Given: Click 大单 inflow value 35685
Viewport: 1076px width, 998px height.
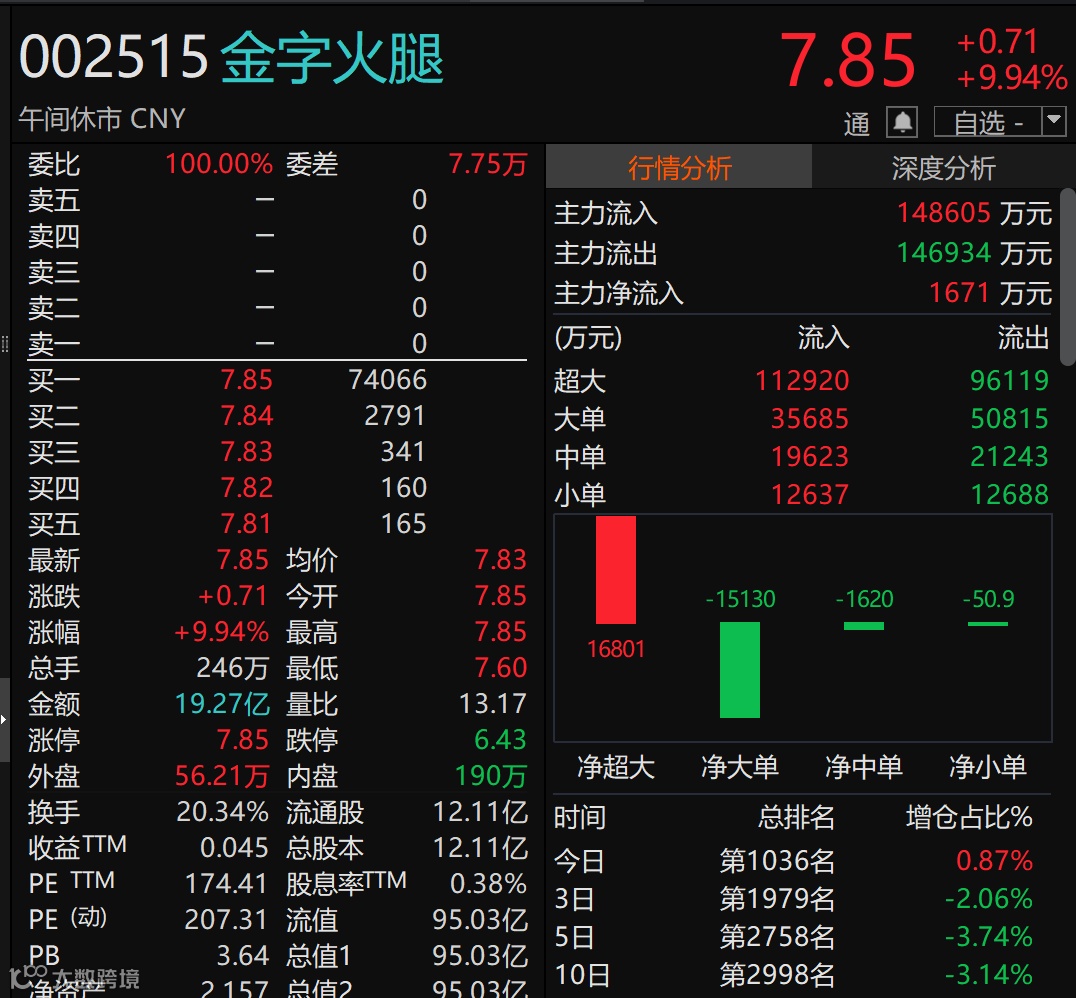Looking at the screenshot, I should (x=810, y=419).
